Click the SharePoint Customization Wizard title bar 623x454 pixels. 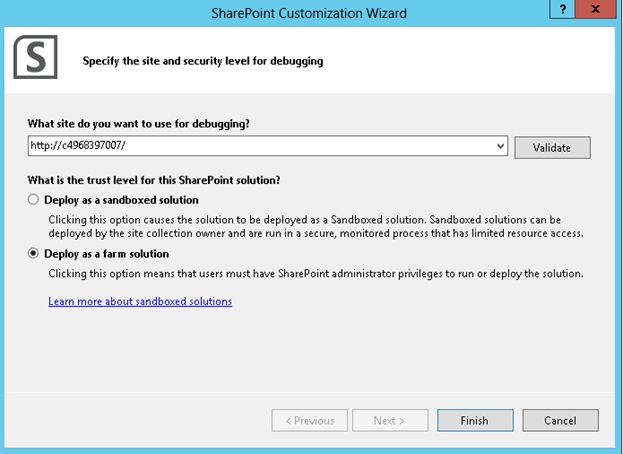coord(310,12)
